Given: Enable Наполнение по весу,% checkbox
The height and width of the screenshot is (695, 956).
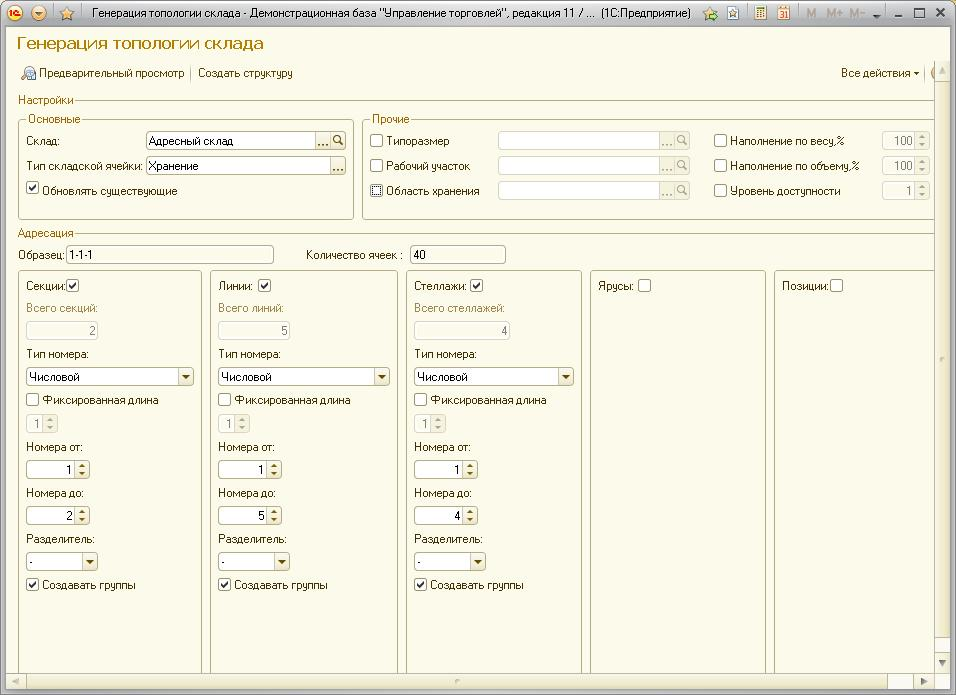Looking at the screenshot, I should [720, 141].
